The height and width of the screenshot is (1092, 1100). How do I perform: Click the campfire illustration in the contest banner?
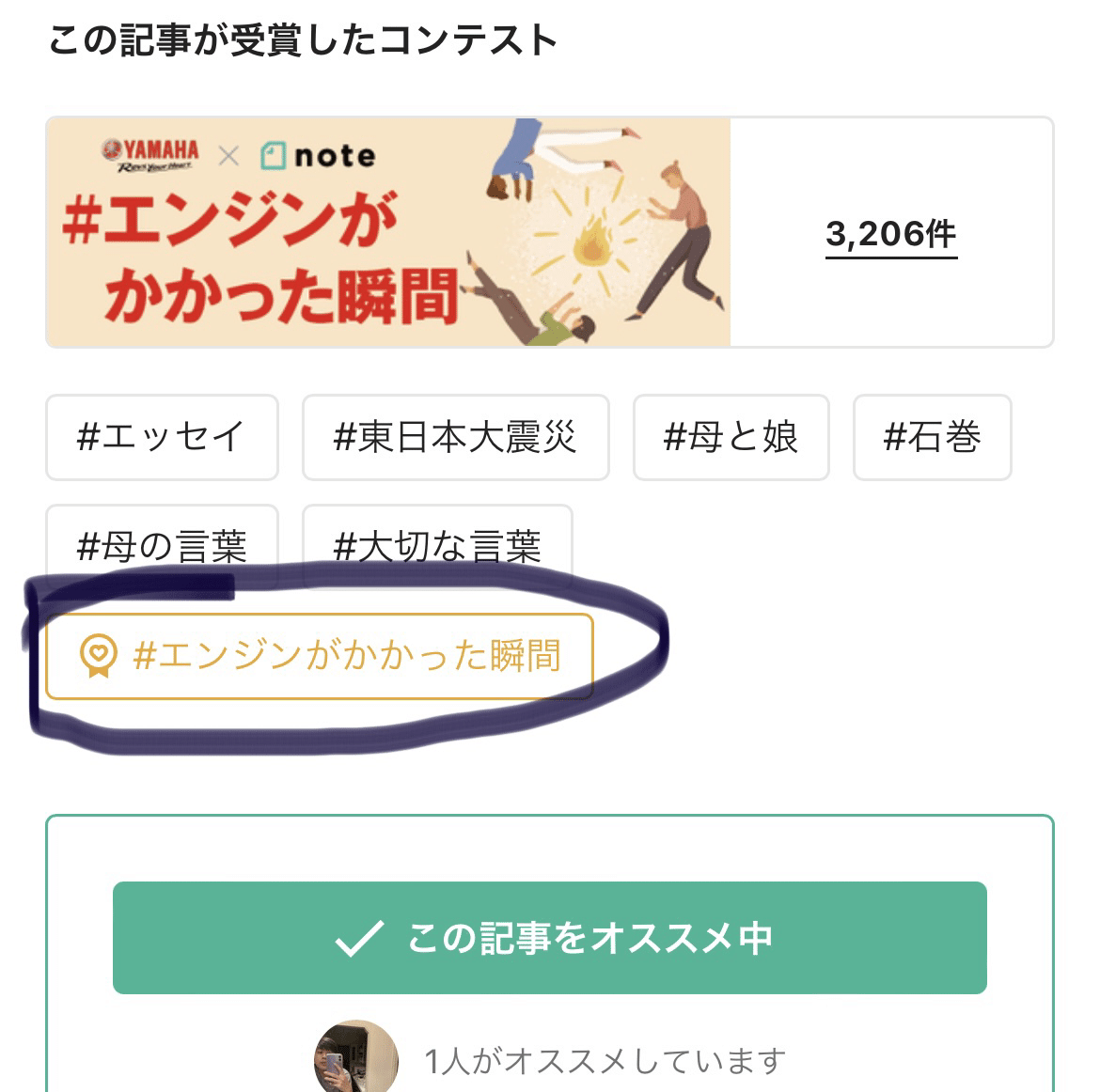[593, 242]
